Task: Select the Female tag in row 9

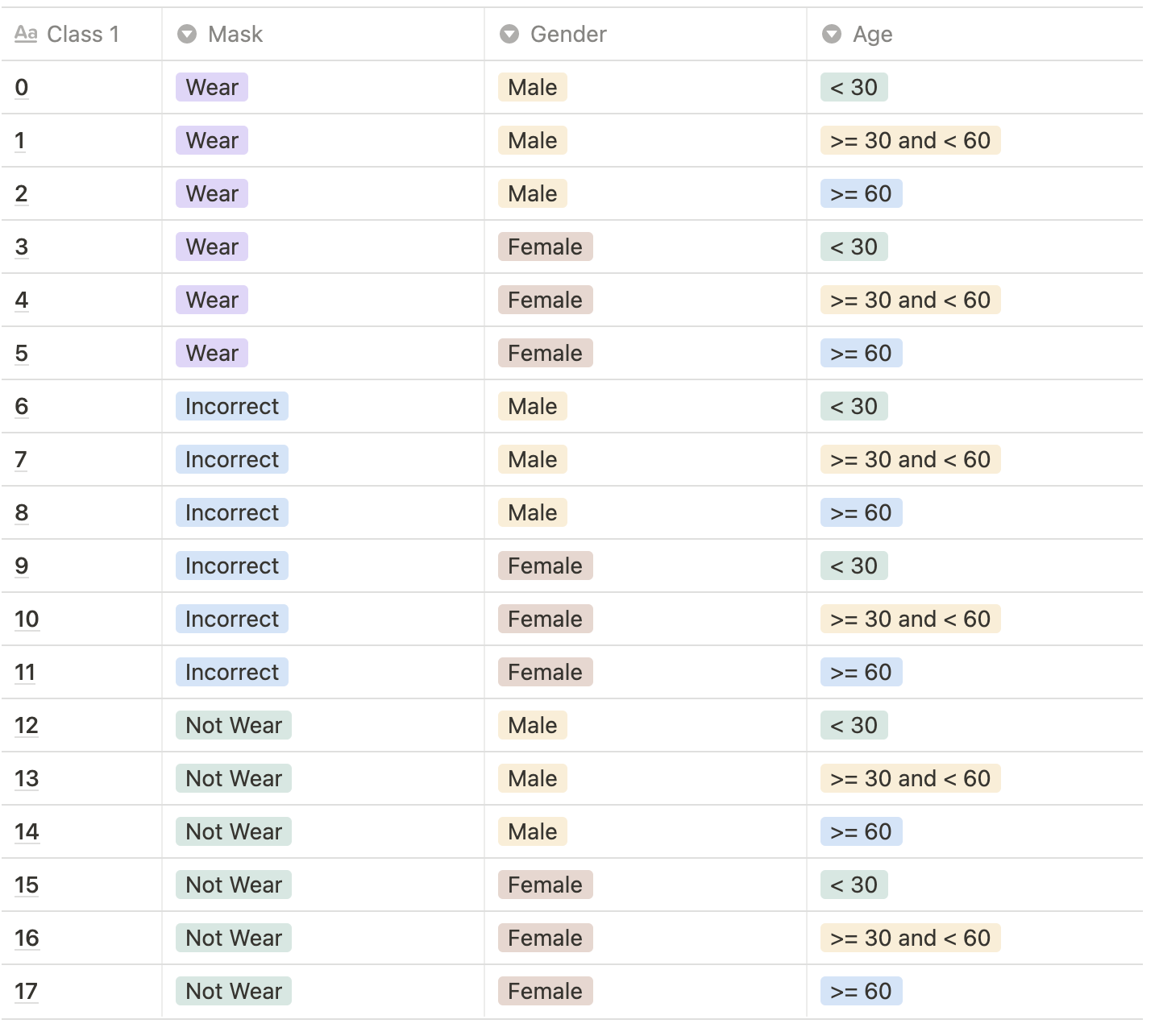Action: (x=545, y=566)
